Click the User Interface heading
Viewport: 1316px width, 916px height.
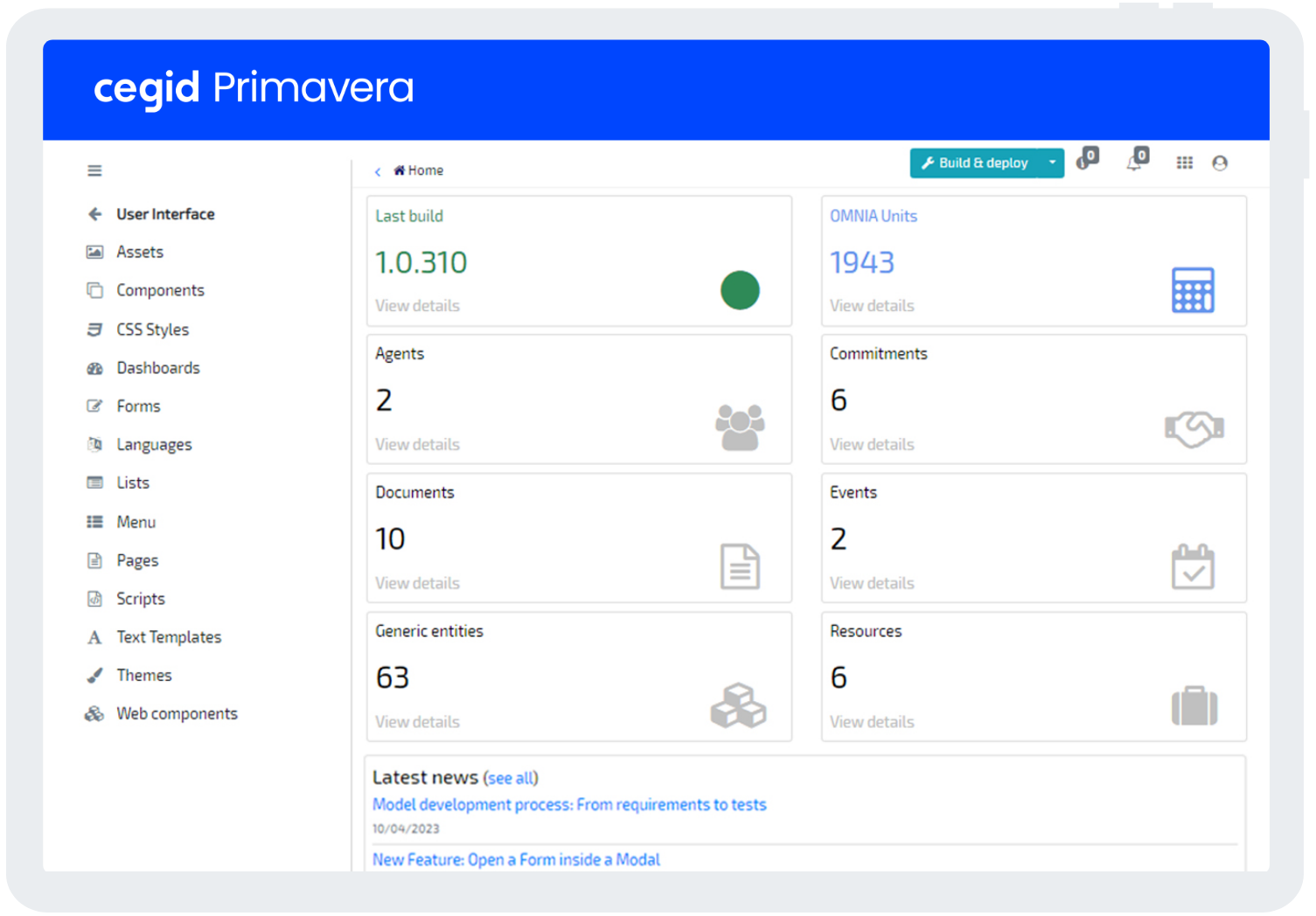[x=165, y=214]
